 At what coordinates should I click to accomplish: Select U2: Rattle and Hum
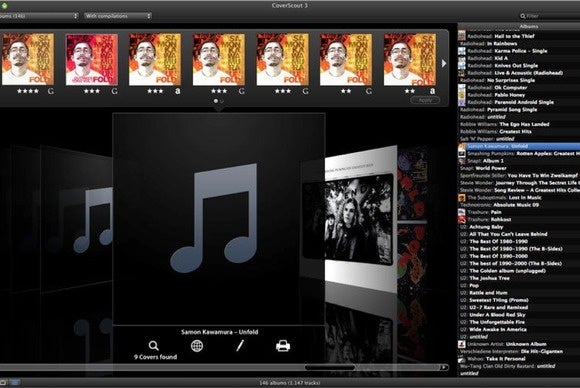pos(519,293)
